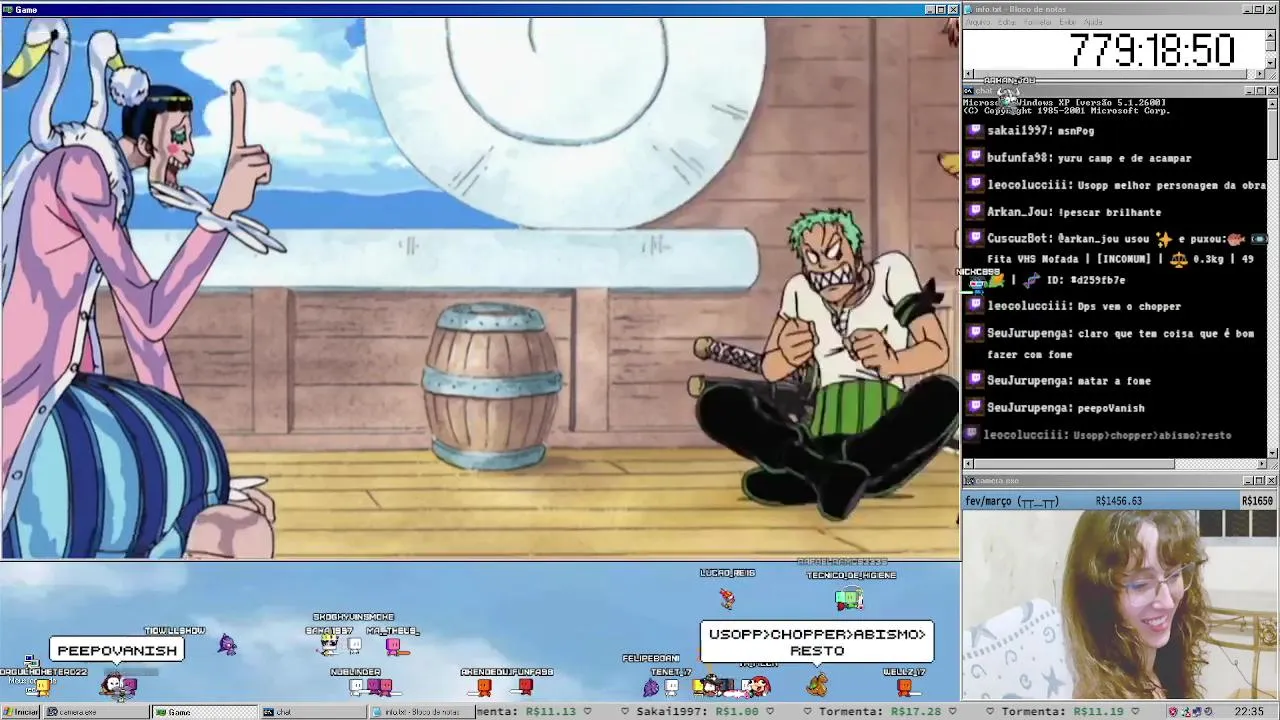The height and width of the screenshot is (720, 1280).
Task: Click the fev/março donation goal progress bar
Action: (x=1120, y=501)
